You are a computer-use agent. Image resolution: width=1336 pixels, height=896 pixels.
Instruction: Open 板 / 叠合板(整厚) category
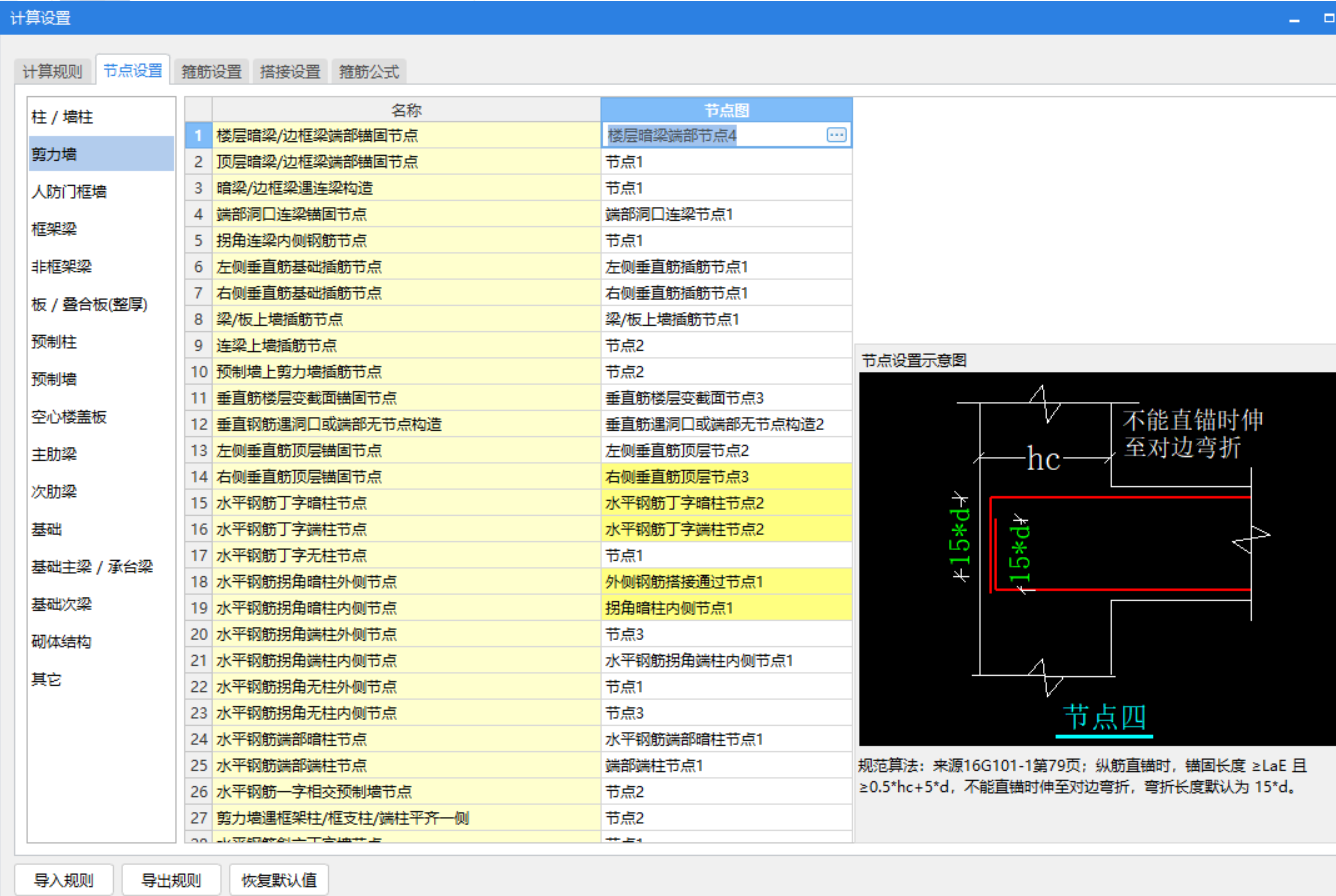pyautogui.click(x=101, y=304)
